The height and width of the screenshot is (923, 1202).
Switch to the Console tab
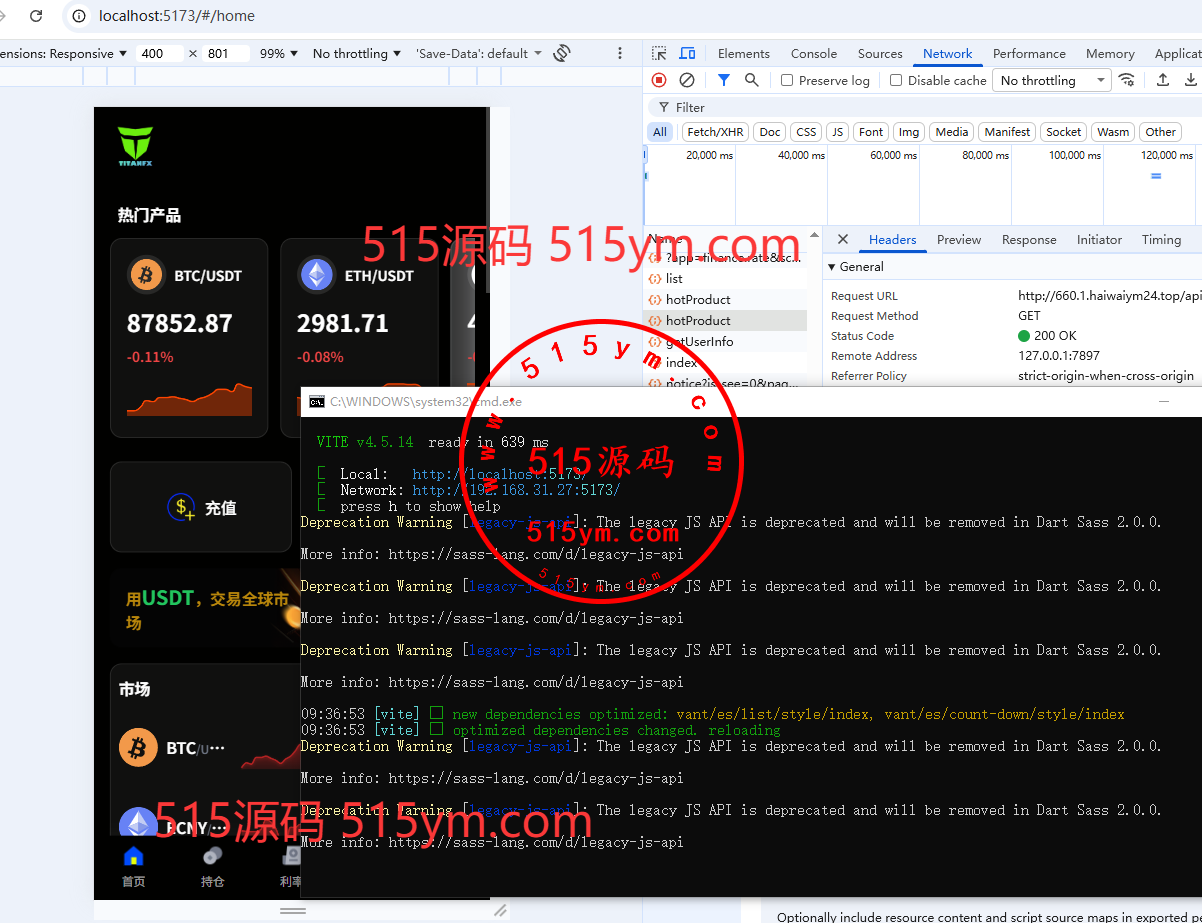click(813, 54)
